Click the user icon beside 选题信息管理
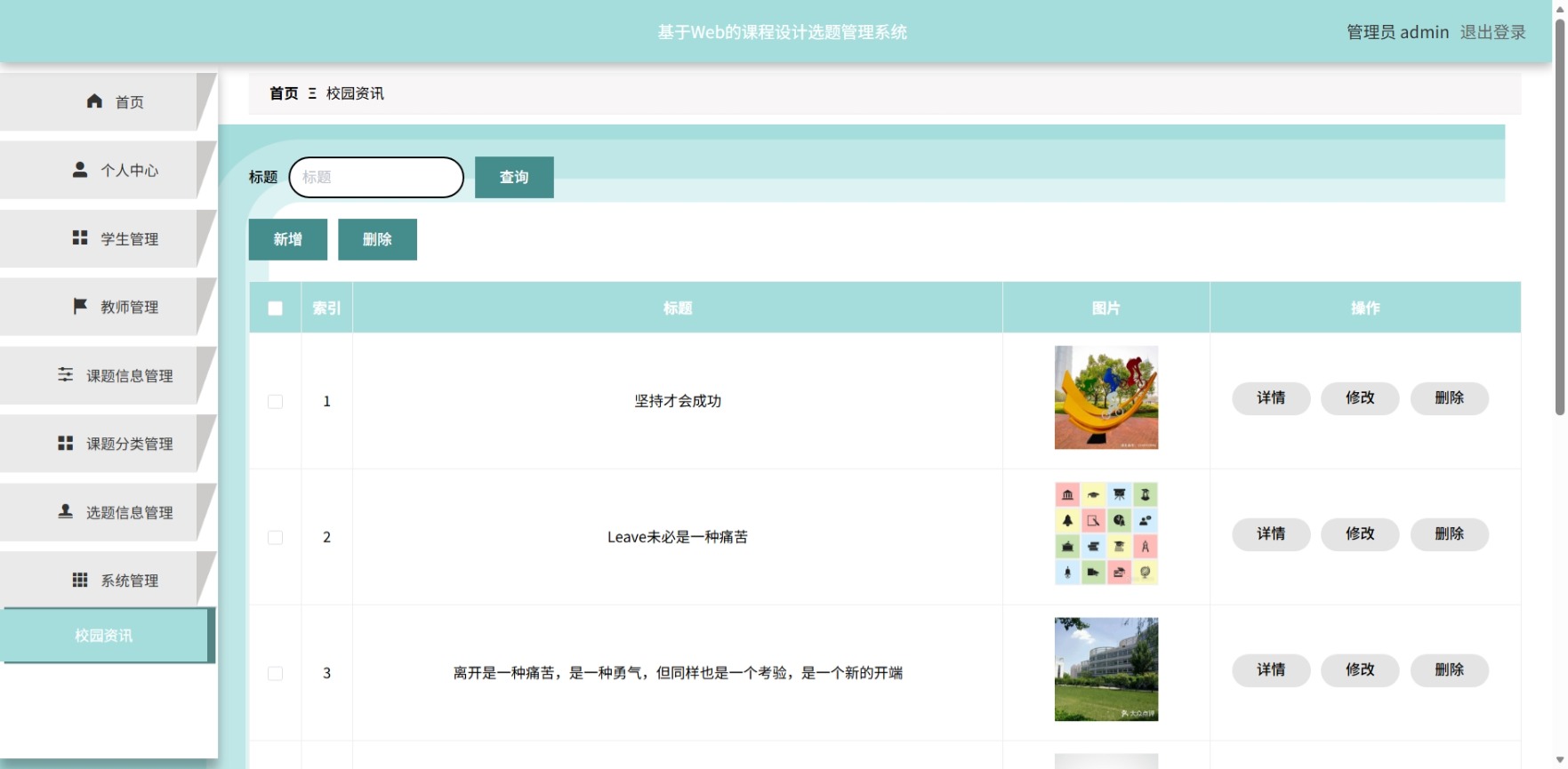This screenshot has width=1568, height=769. (66, 512)
